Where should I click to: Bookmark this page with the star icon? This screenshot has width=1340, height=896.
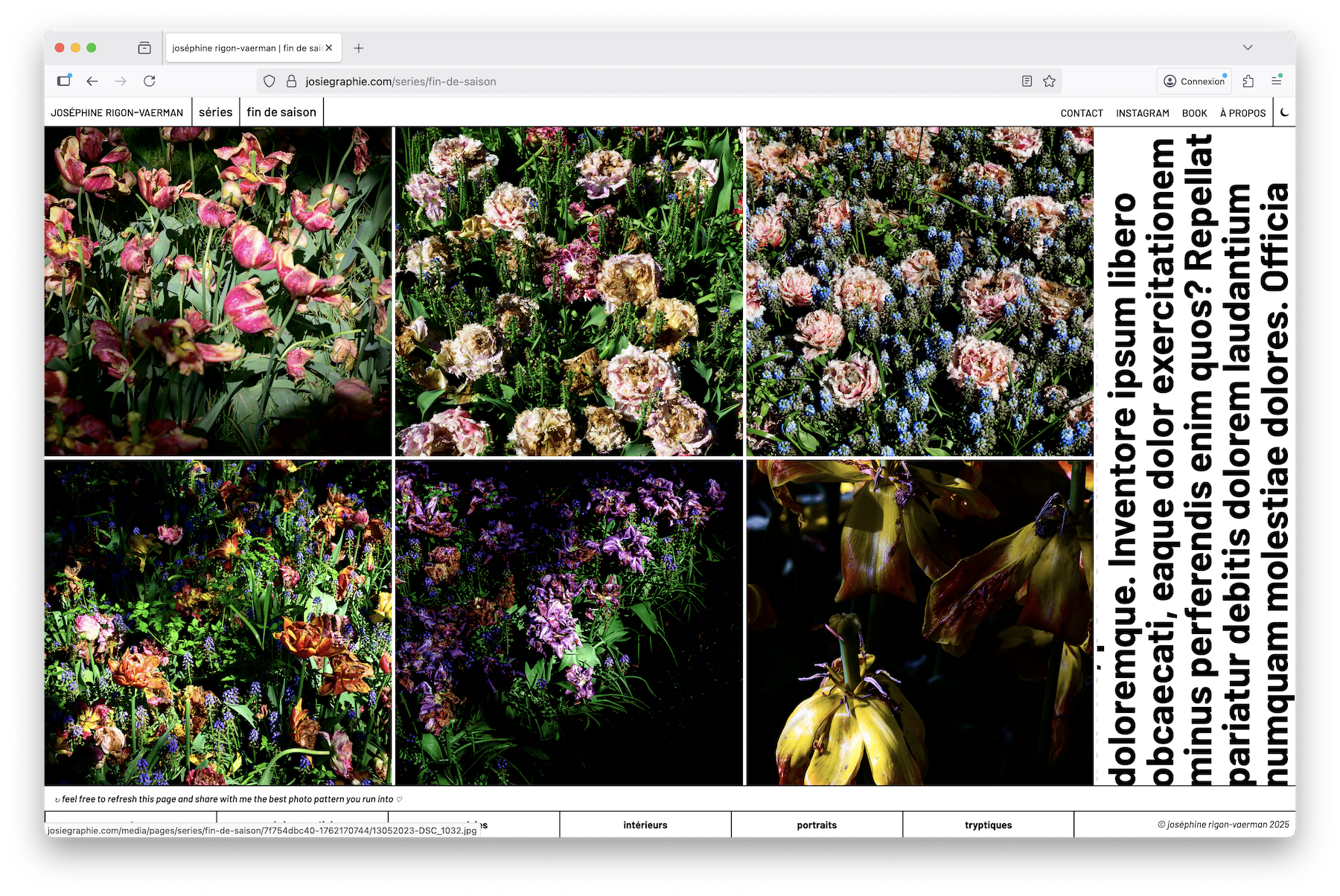click(1049, 81)
